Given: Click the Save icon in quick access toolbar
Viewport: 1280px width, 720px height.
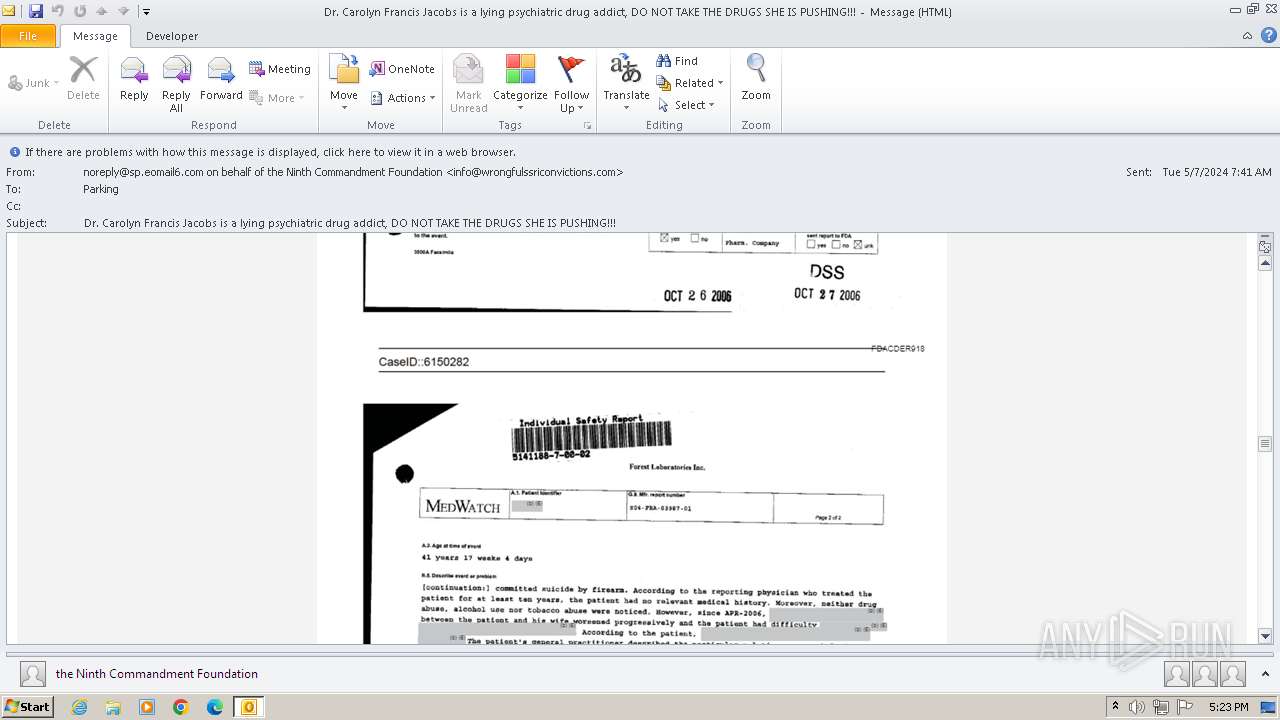Looking at the screenshot, I should 36,11.
